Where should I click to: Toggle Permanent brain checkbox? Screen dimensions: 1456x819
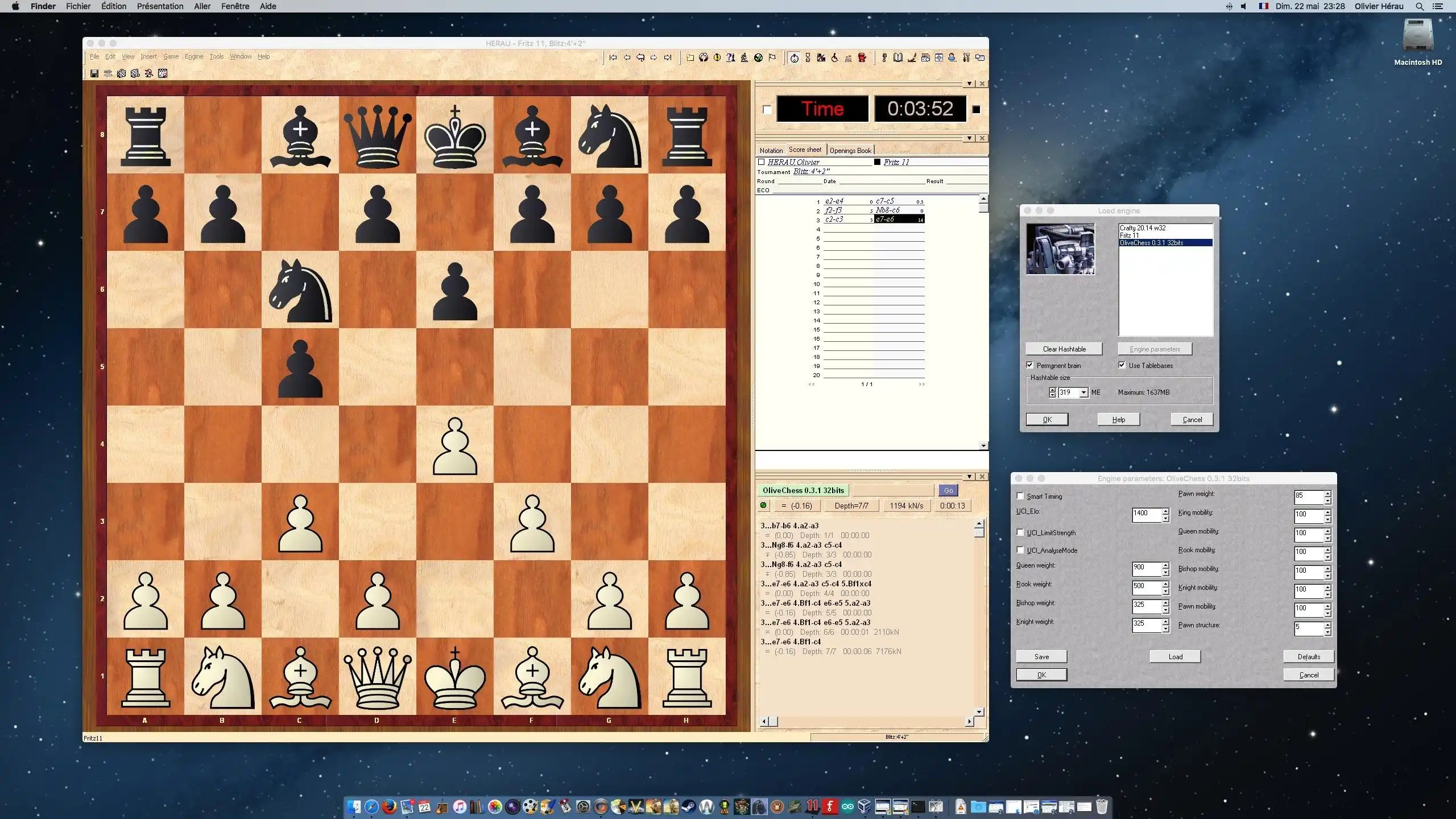(1029, 364)
